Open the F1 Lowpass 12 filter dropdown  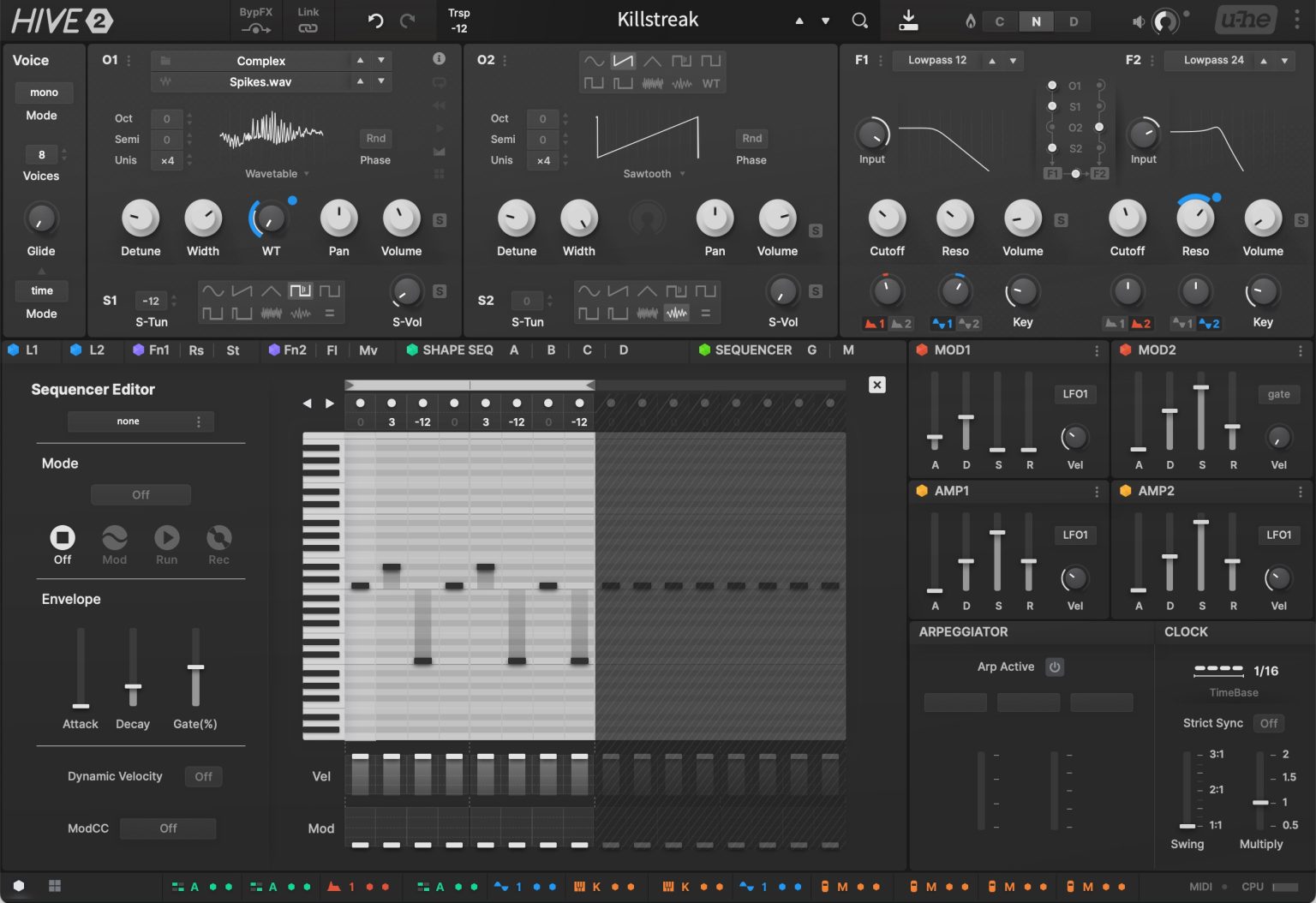[936, 60]
